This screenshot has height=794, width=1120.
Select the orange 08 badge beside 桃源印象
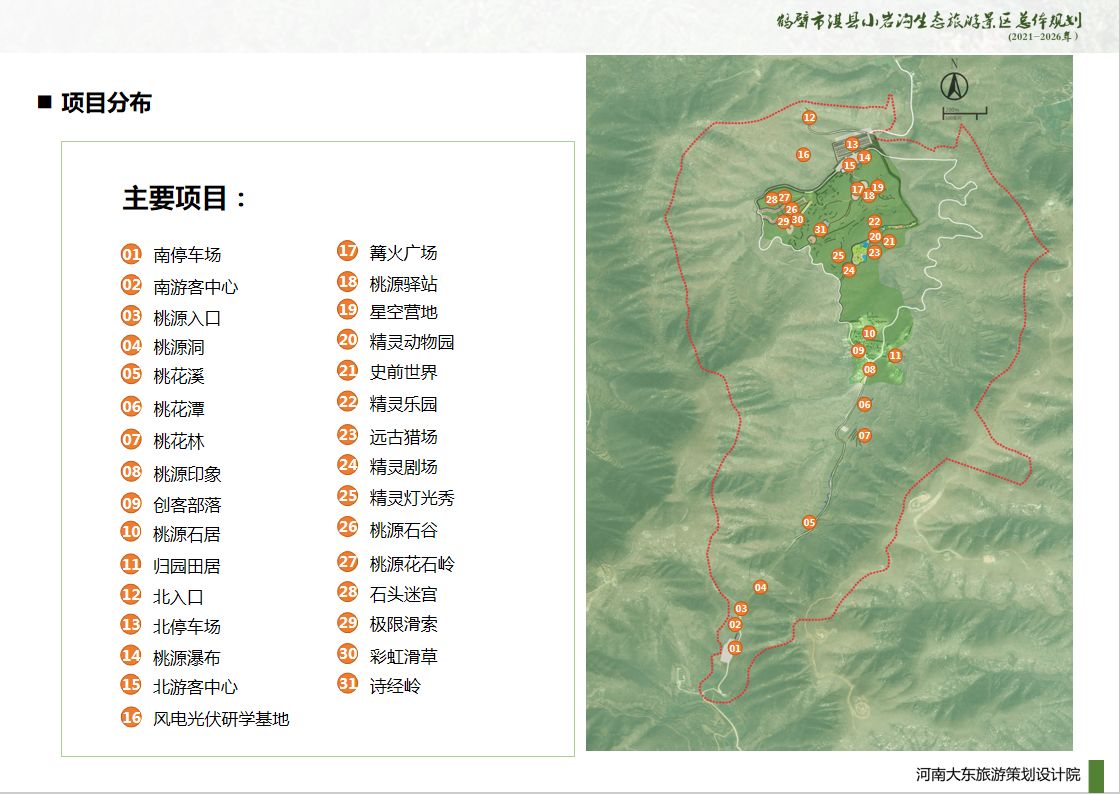131,471
